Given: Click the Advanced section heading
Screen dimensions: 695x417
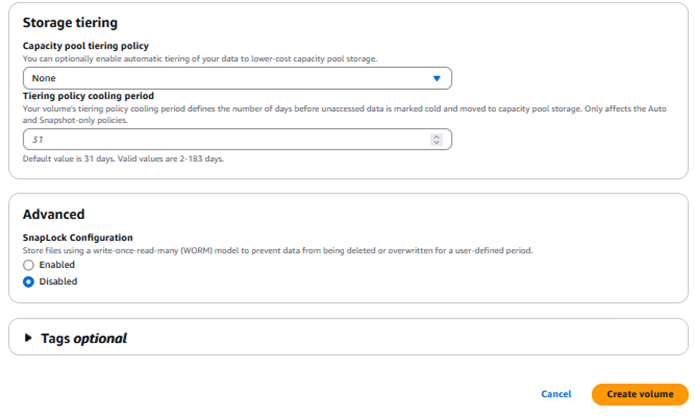Looking at the screenshot, I should pos(53,213).
